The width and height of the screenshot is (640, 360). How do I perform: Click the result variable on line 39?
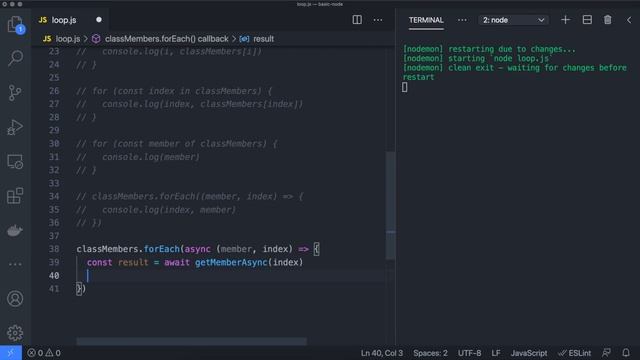coord(133,262)
